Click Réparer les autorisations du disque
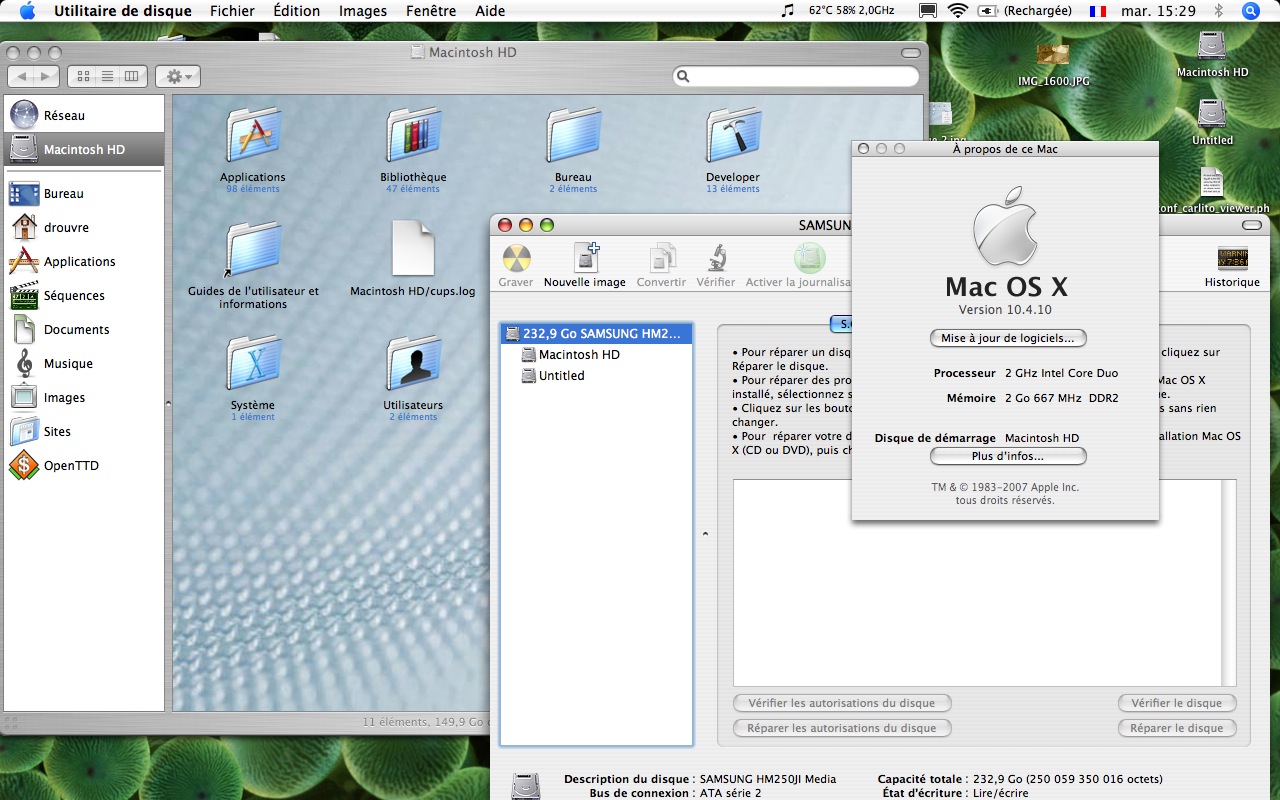Screen dimensions: 1280x800 [842, 728]
